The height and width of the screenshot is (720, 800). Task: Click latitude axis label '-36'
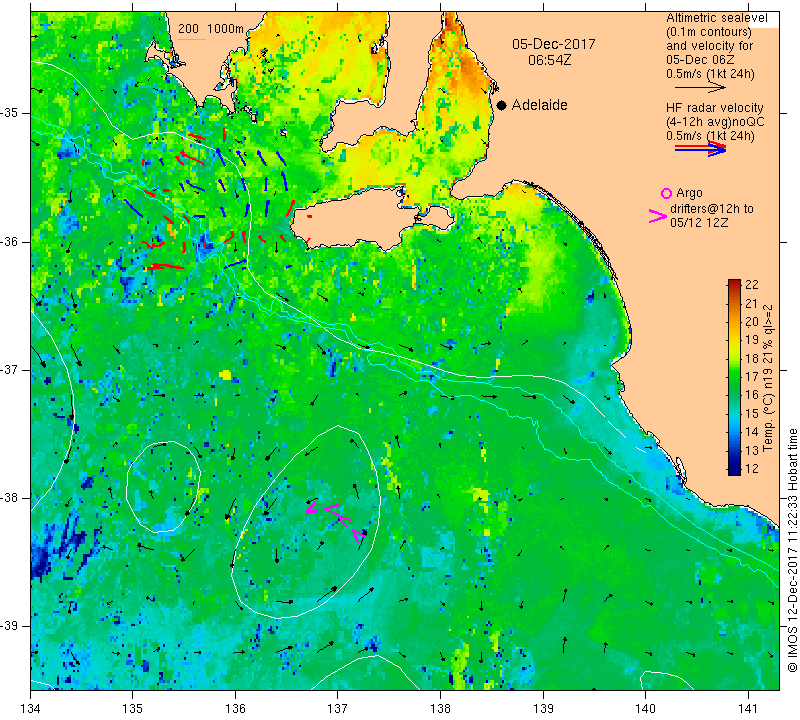[10, 241]
